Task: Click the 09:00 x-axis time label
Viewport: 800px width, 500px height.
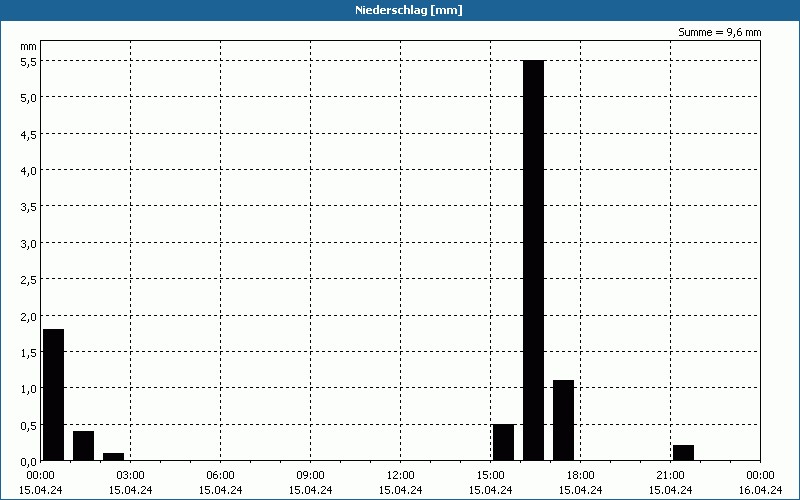Action: pos(311,476)
